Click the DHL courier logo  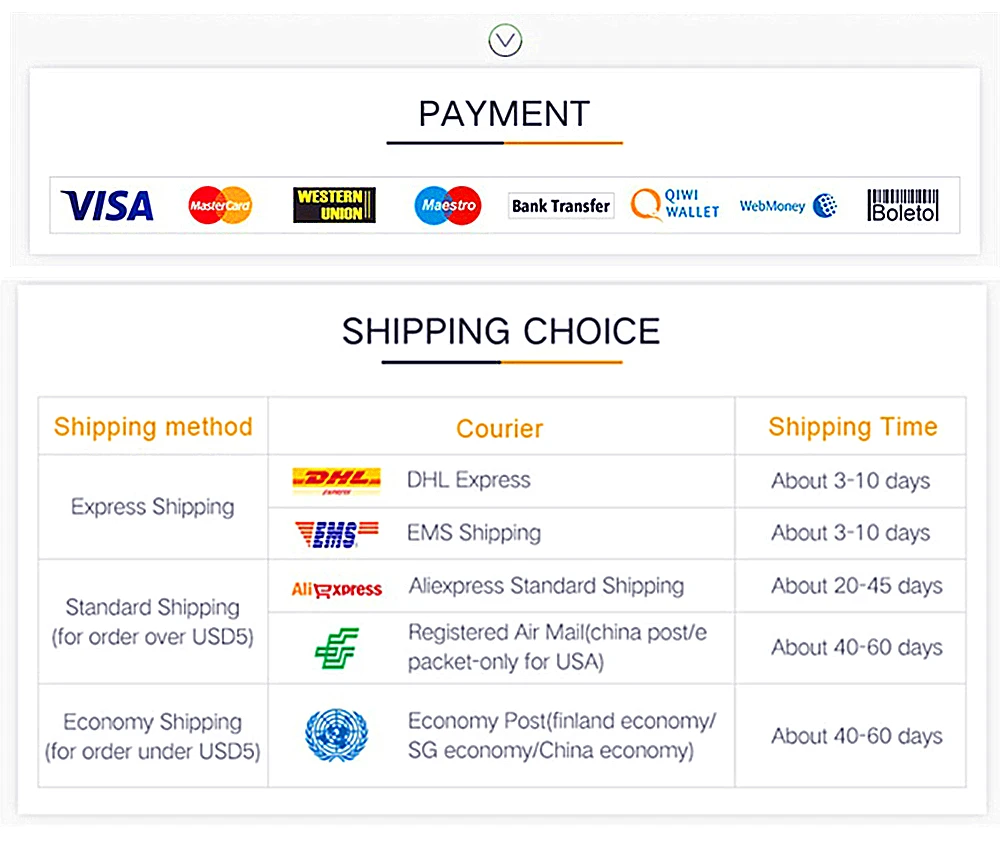point(336,481)
